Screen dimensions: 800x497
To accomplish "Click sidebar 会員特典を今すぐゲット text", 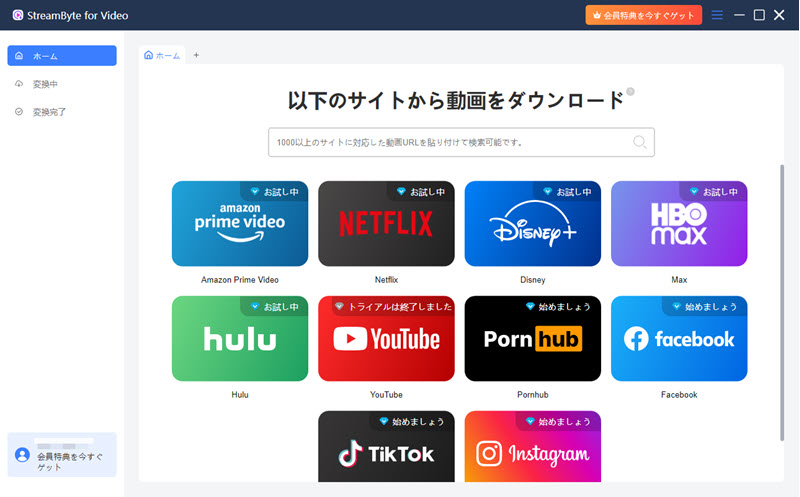I will click(70, 461).
